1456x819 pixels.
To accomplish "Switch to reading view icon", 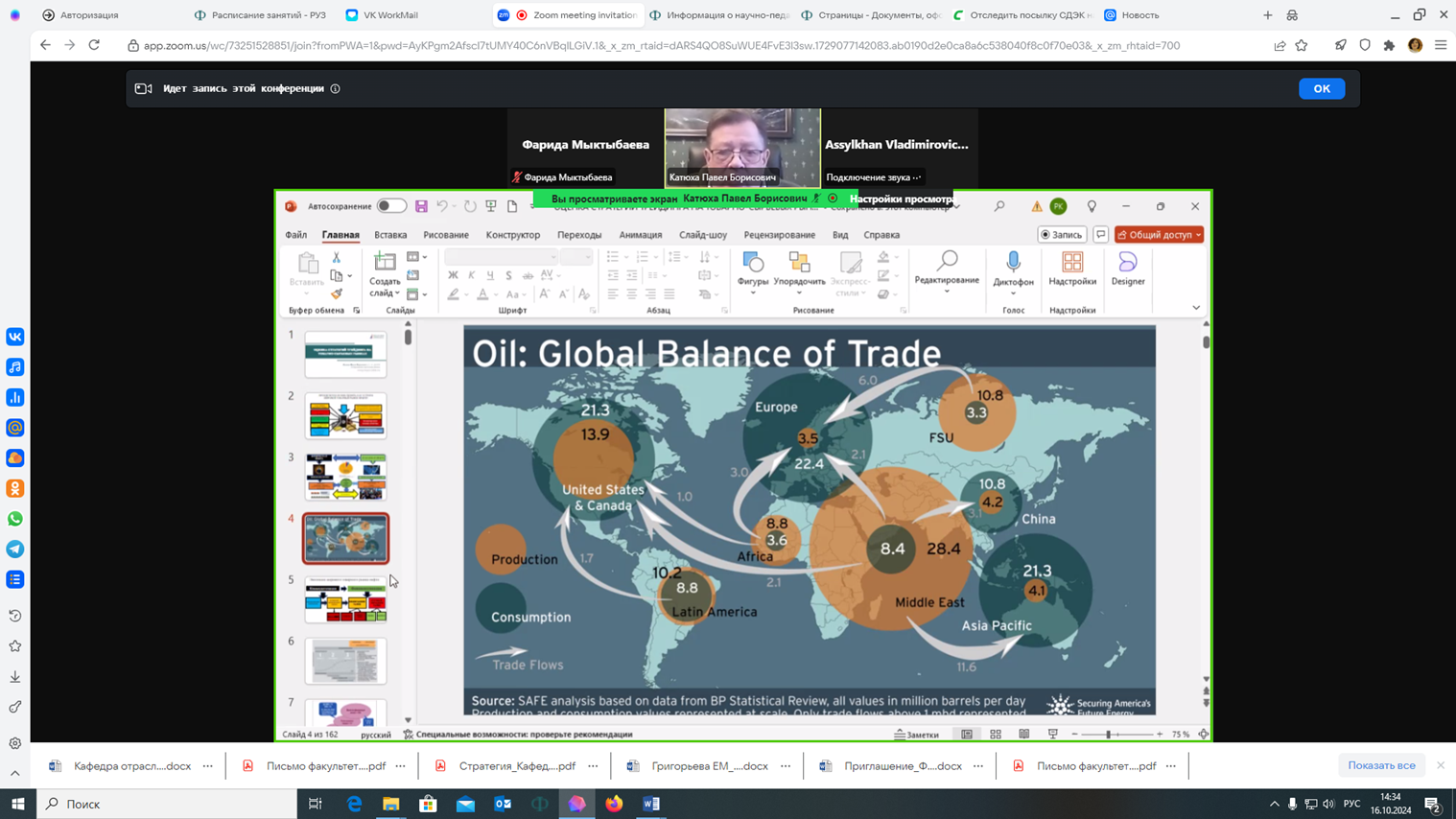I will click(1024, 735).
